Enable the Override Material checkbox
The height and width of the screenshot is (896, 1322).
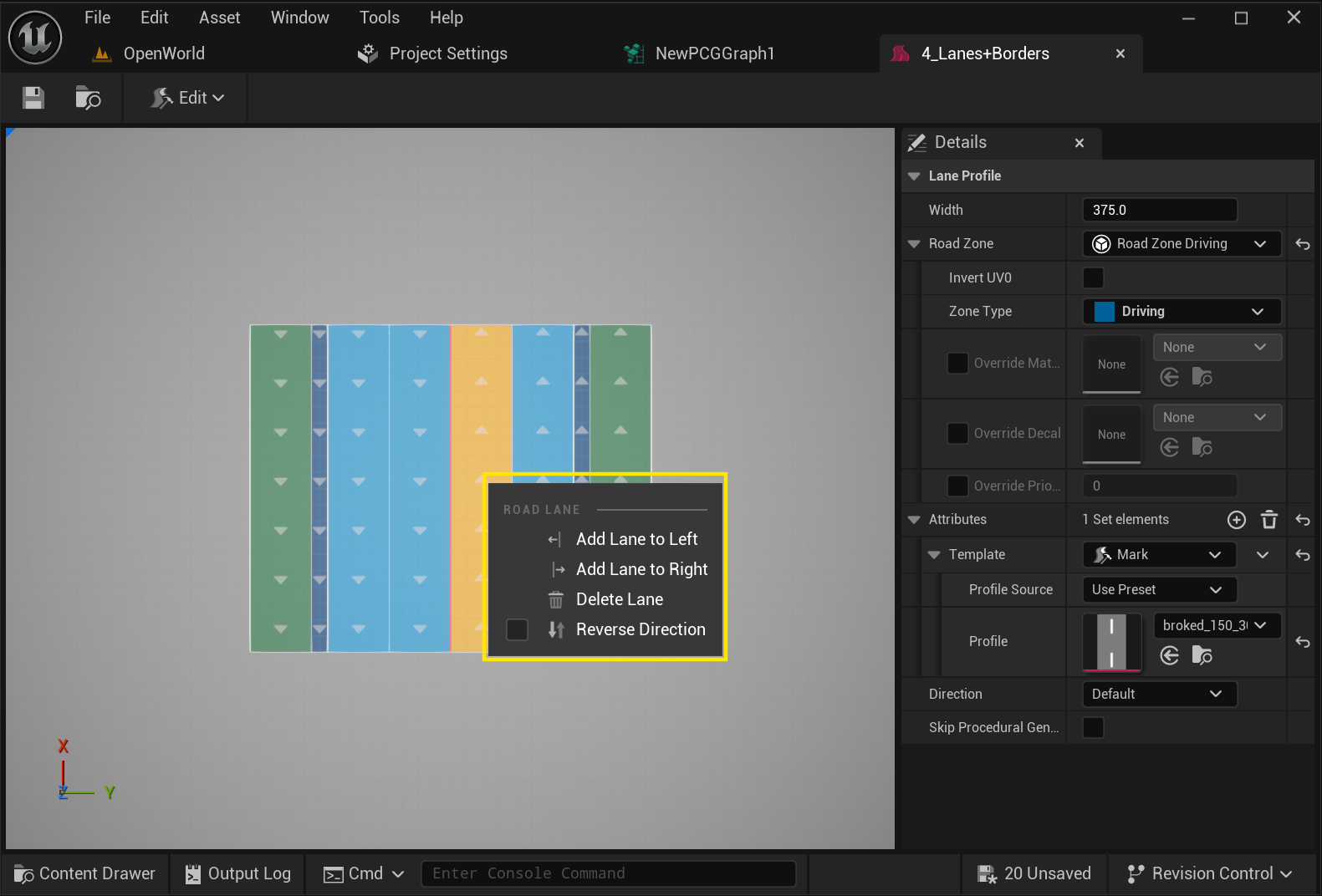click(957, 363)
